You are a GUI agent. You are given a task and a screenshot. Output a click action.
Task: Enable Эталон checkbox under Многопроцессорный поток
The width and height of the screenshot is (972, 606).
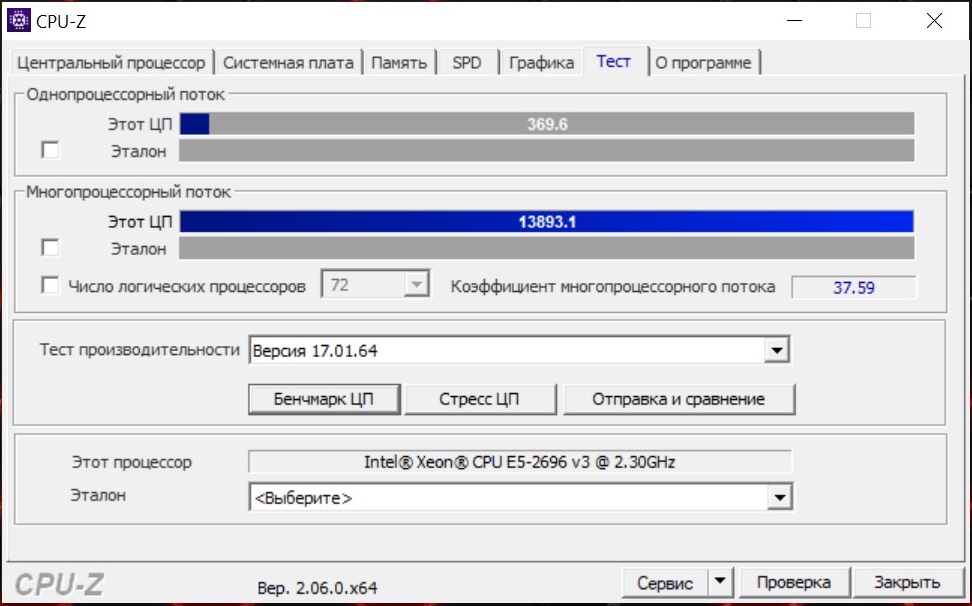50,248
